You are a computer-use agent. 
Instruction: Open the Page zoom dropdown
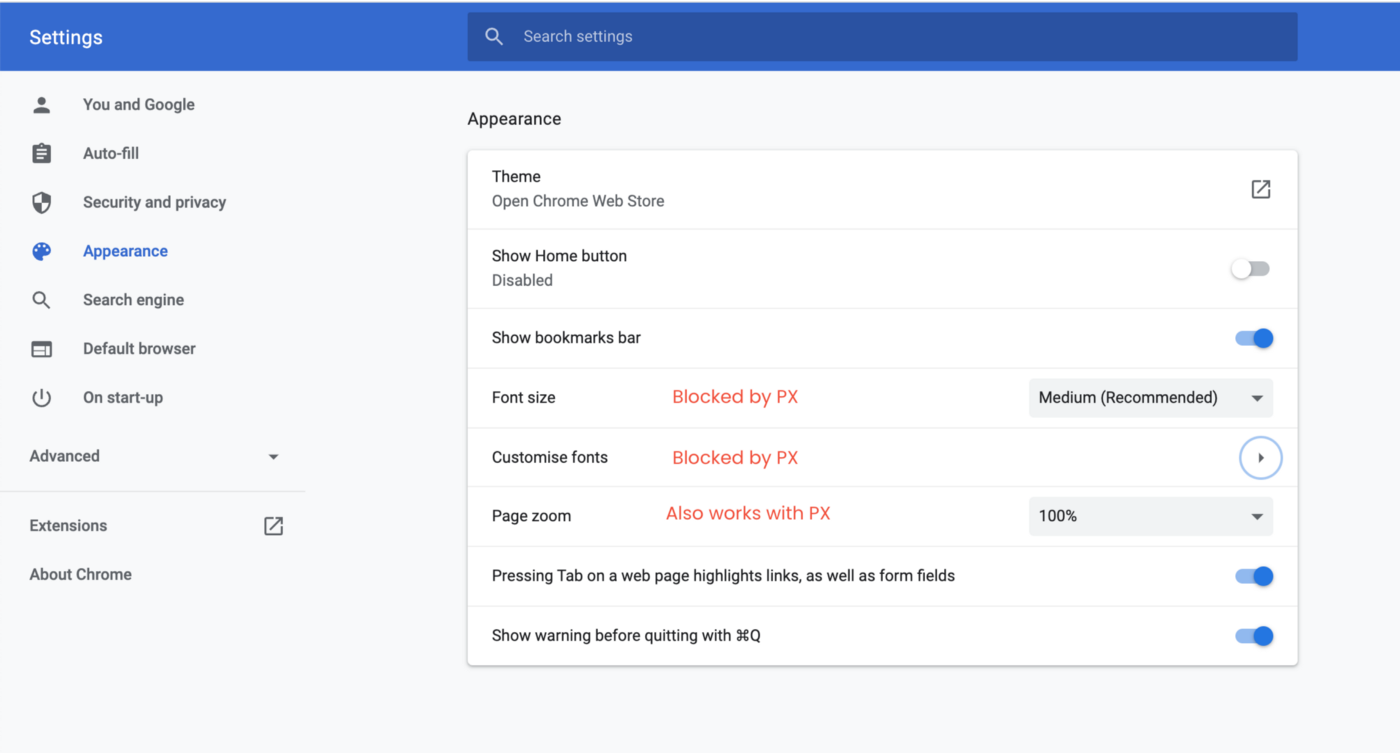pyautogui.click(x=1150, y=516)
